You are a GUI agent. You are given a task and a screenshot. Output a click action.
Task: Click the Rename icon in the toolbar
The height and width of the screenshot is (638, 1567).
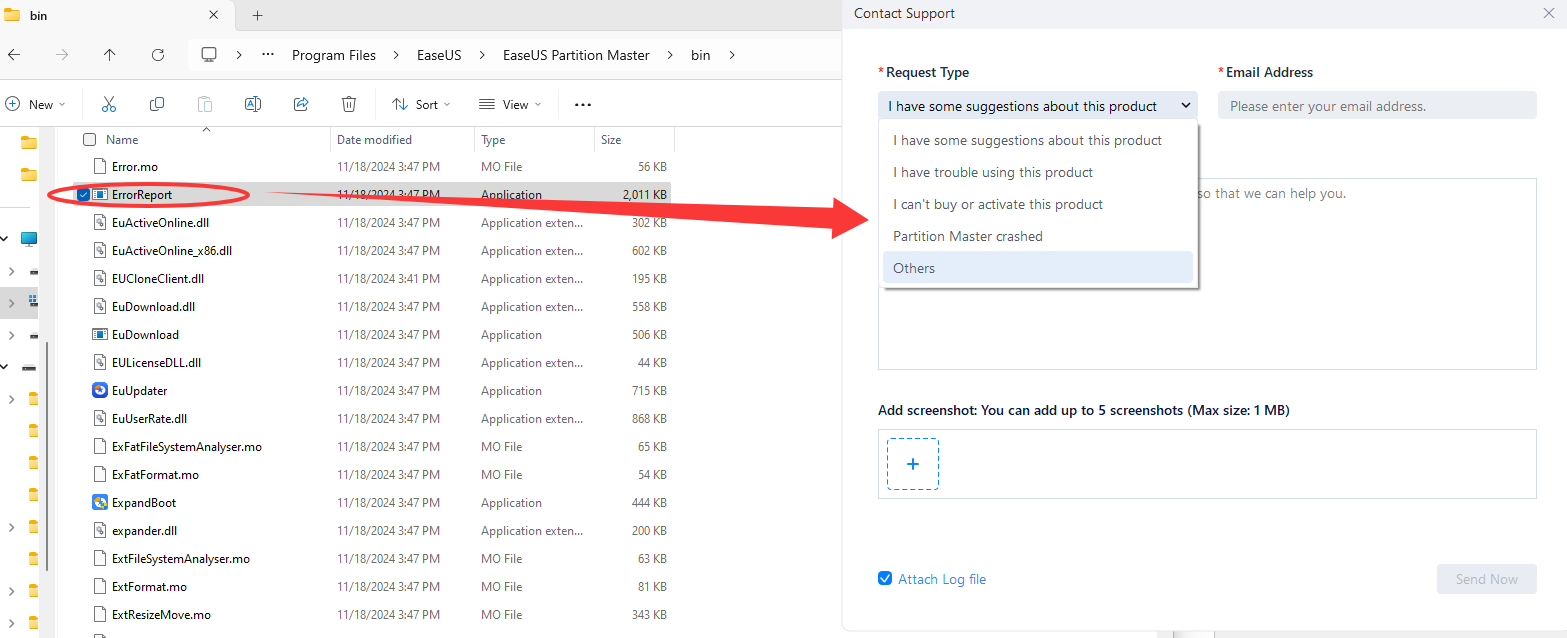[253, 104]
